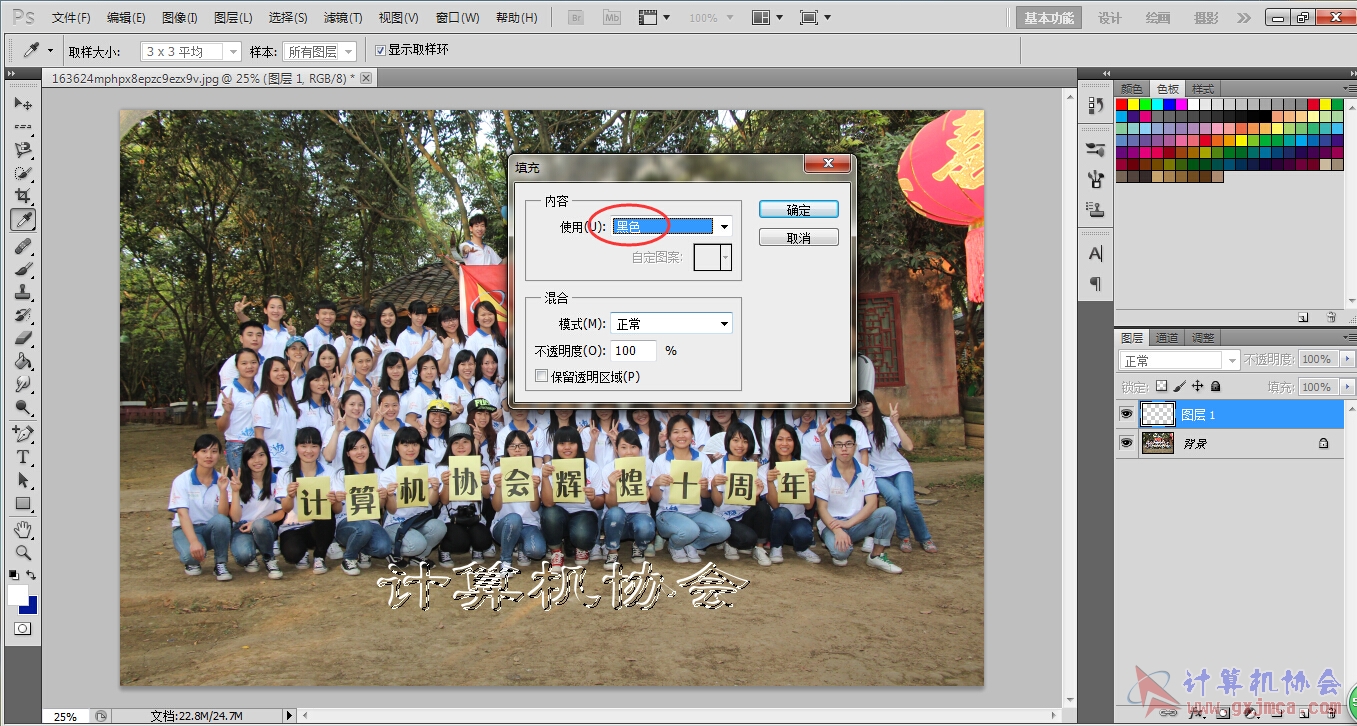This screenshot has height=726, width=1357.
Task: Open the Arrange Documents dropdown
Action: [x=768, y=18]
